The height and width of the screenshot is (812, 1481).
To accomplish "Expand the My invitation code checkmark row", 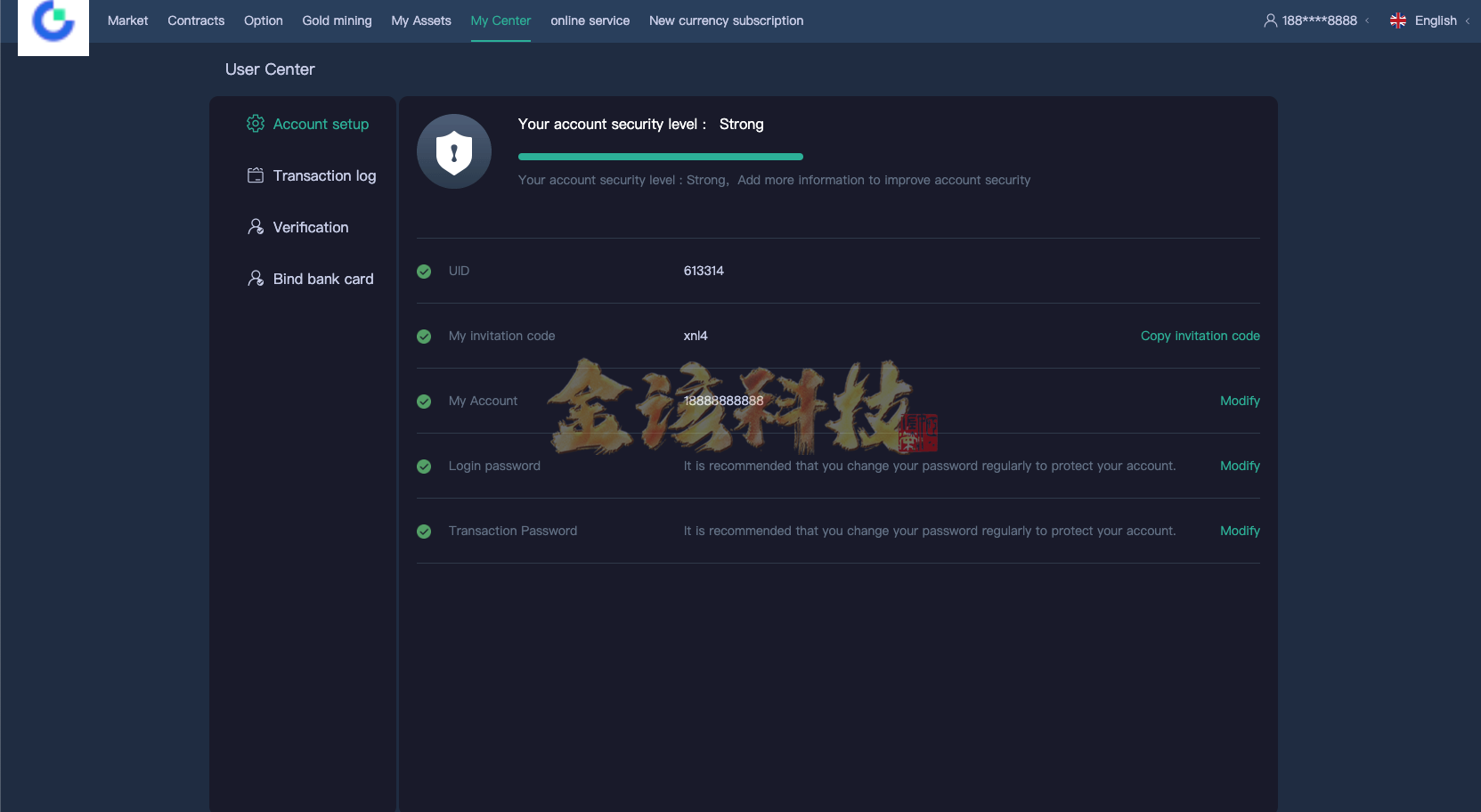I will (424, 337).
